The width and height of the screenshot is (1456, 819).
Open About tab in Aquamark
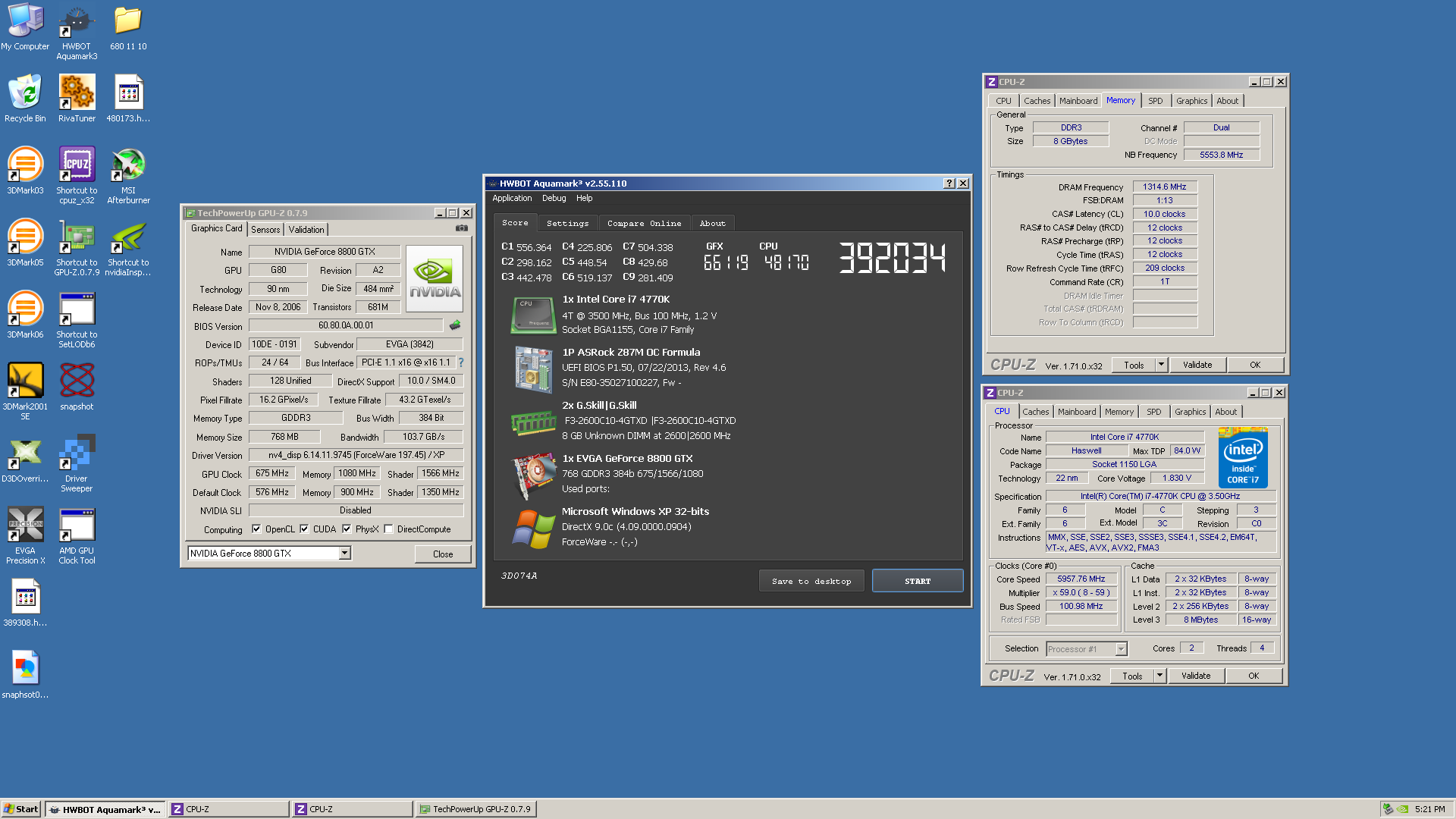pyautogui.click(x=712, y=224)
